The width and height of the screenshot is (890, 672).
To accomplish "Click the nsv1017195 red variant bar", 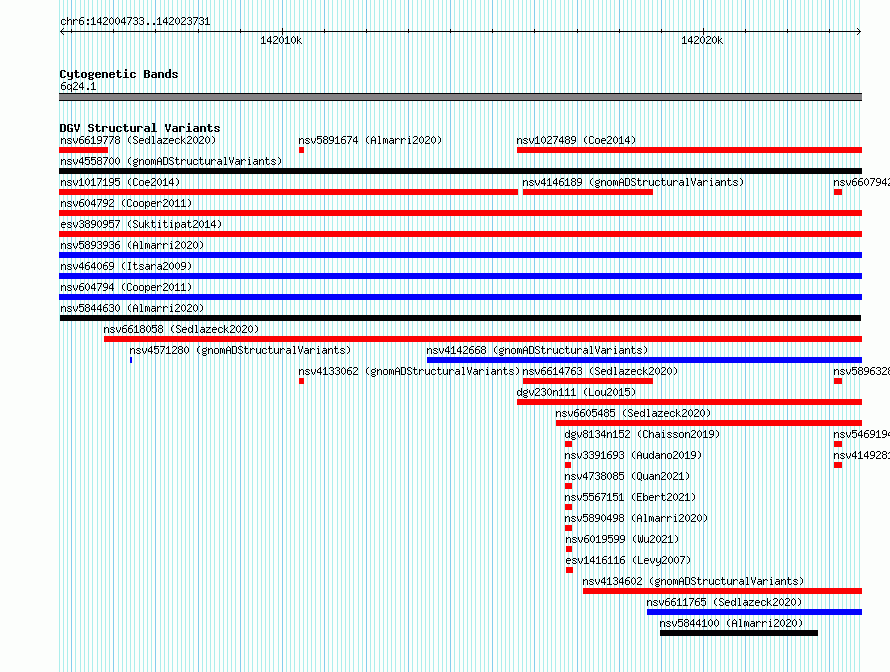I will click(288, 192).
